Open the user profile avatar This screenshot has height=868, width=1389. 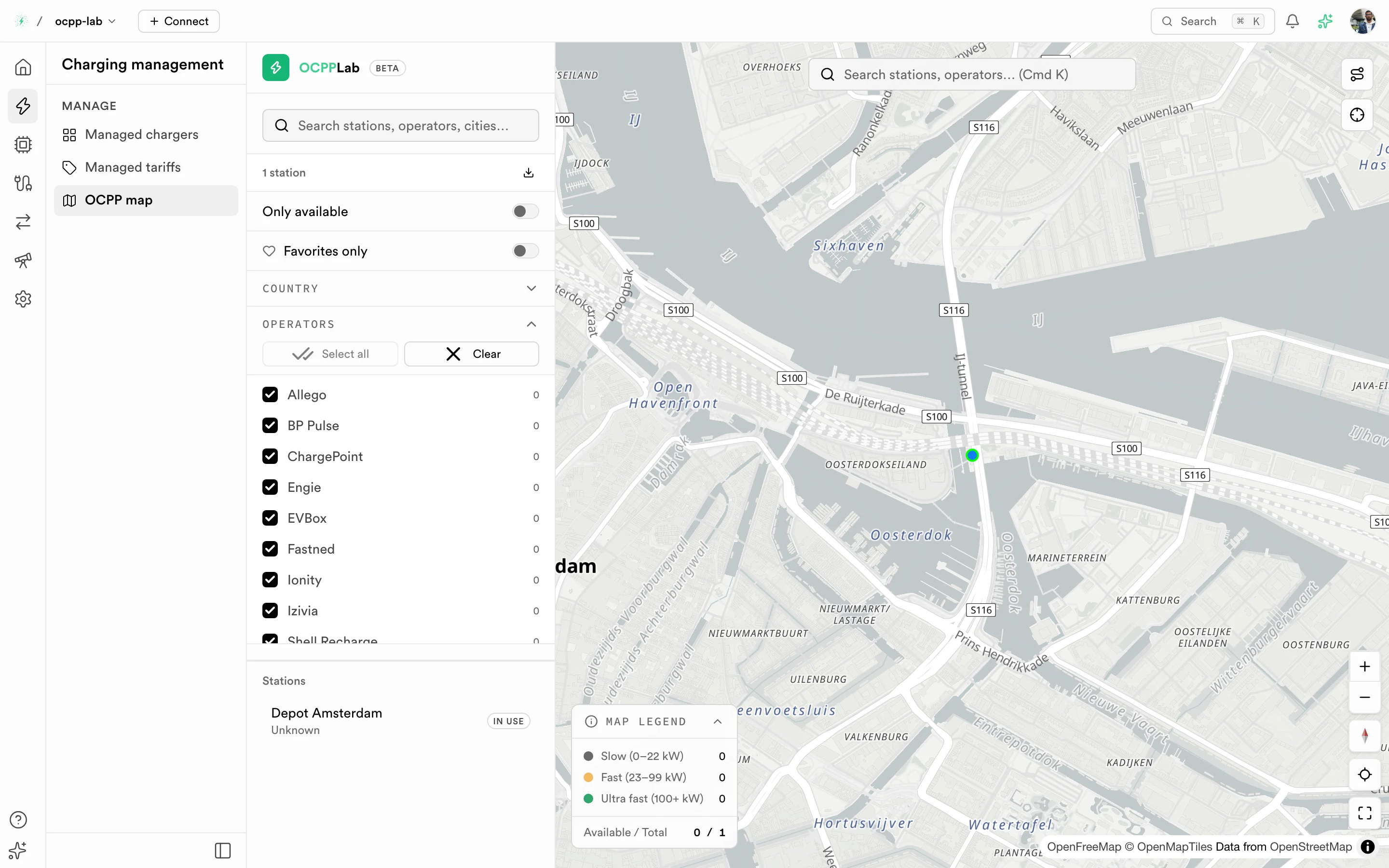[x=1362, y=21]
